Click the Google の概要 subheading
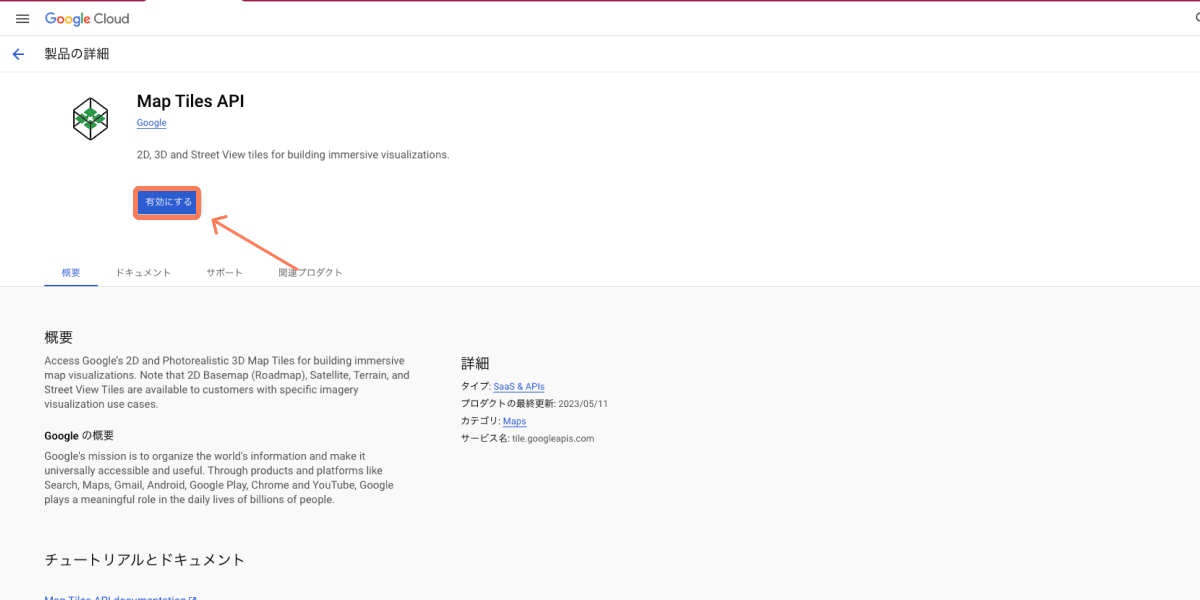This screenshot has width=1200, height=600. pyautogui.click(x=79, y=436)
